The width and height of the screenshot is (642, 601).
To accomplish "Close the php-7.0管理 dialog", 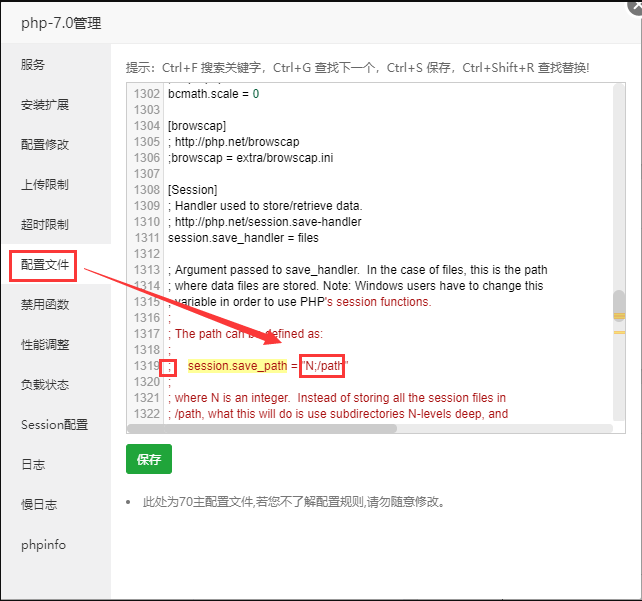I will pyautogui.click(x=636, y=7).
